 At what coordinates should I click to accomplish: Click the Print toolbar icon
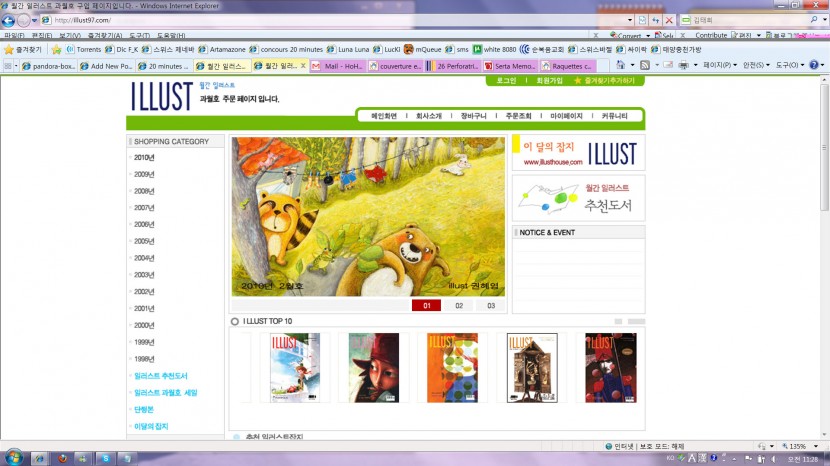point(684,65)
